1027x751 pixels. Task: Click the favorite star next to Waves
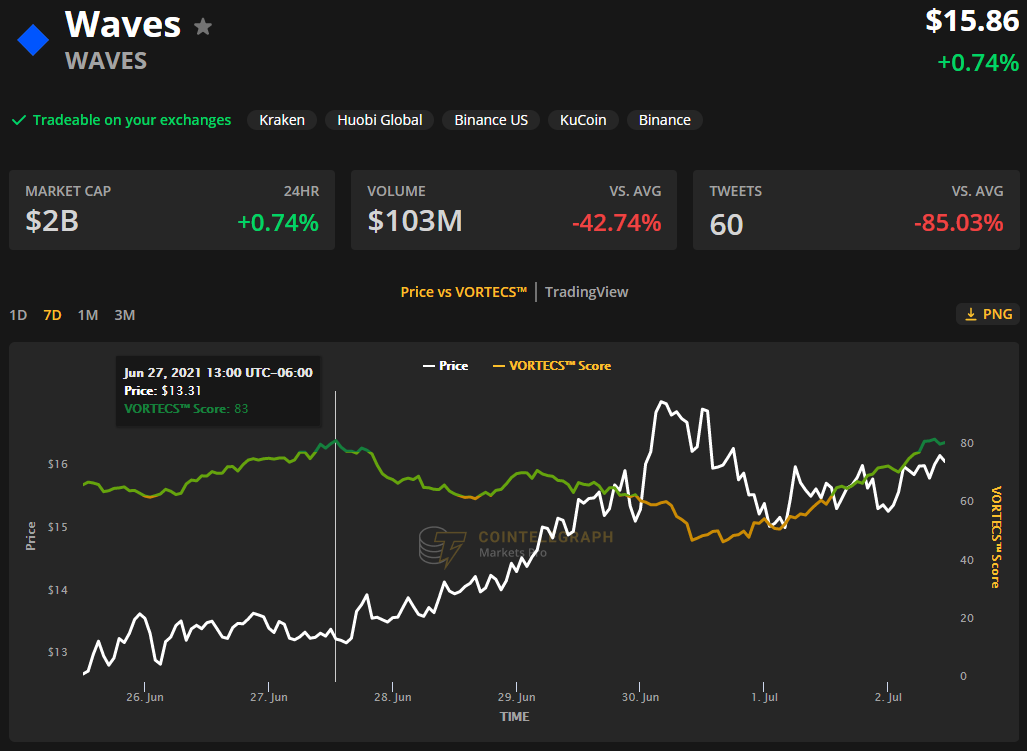click(x=203, y=27)
